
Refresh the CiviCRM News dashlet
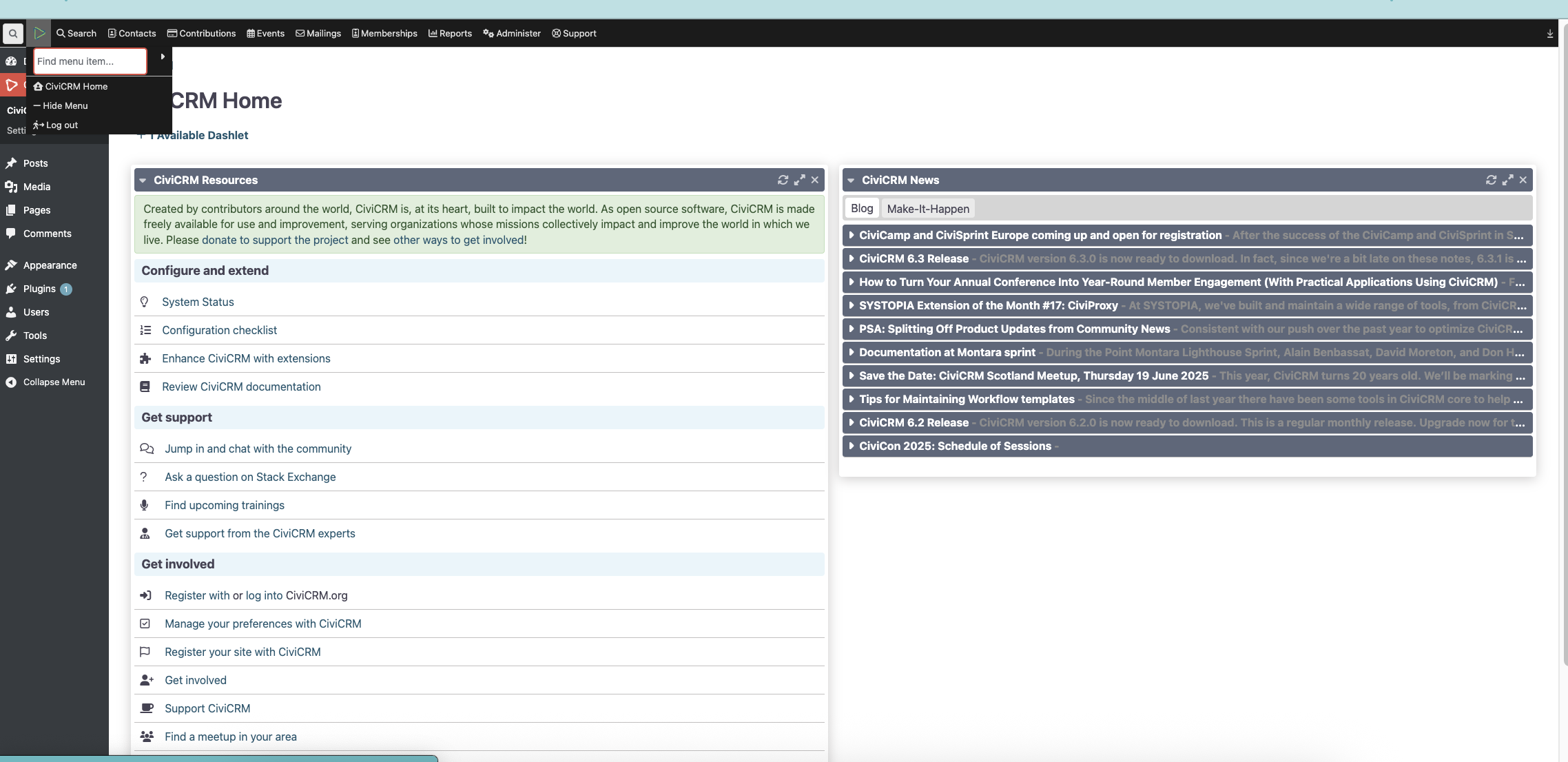1492,180
